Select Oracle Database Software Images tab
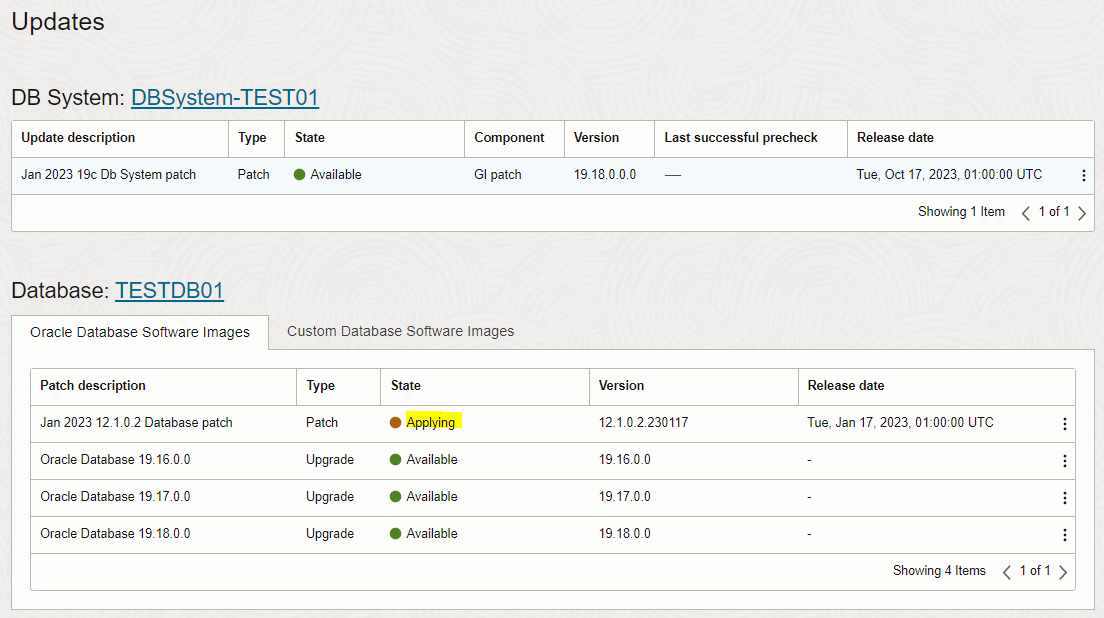The image size is (1104, 618). (x=140, y=332)
